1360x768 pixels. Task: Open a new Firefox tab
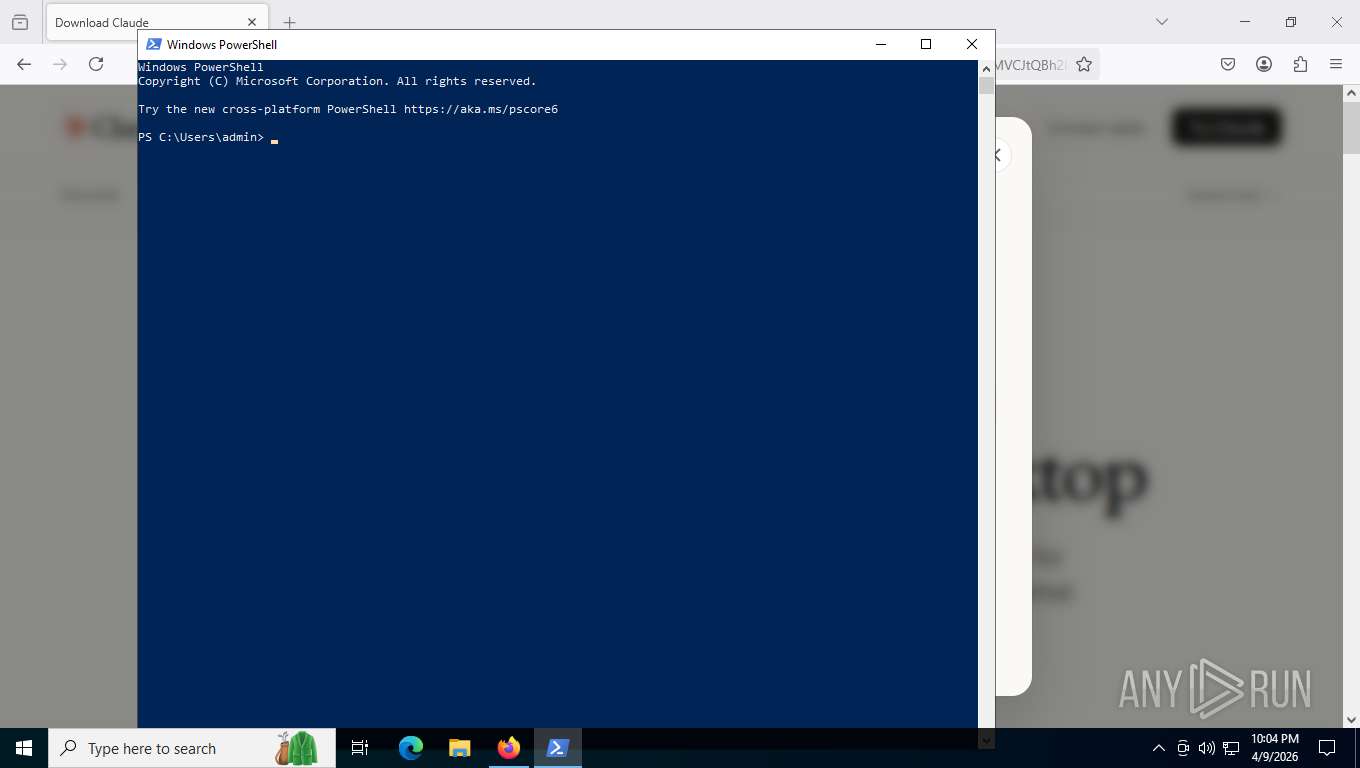(289, 22)
